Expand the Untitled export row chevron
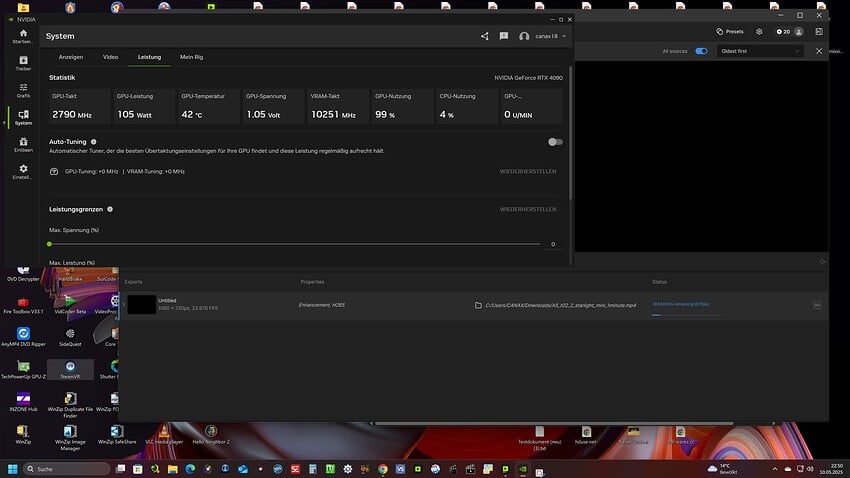The image size is (850, 478). (123, 305)
